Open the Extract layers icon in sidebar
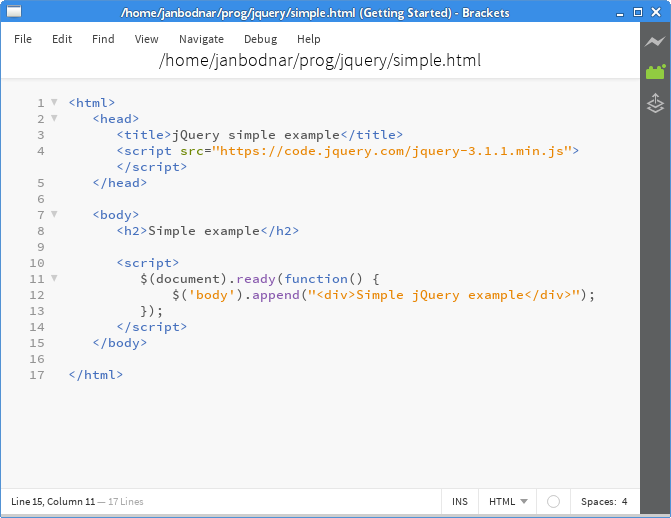This screenshot has height=518, width=671. click(655, 103)
